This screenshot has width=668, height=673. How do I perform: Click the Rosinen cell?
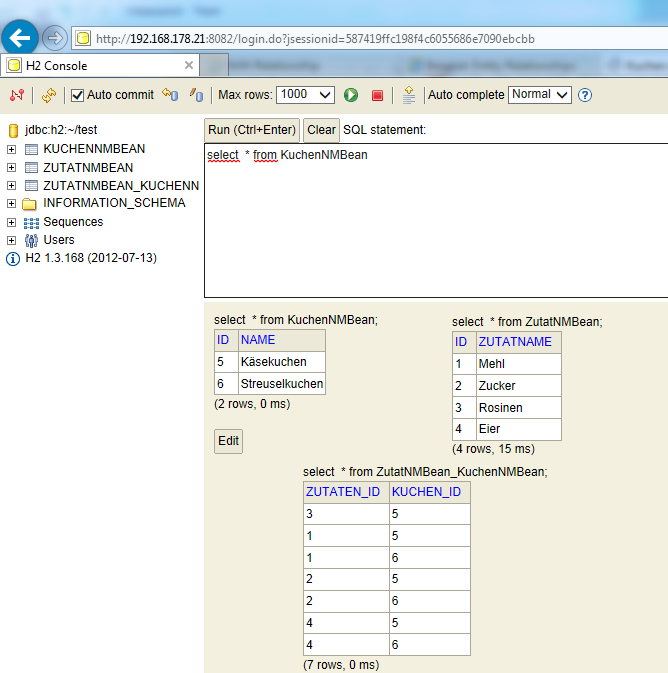coord(519,408)
